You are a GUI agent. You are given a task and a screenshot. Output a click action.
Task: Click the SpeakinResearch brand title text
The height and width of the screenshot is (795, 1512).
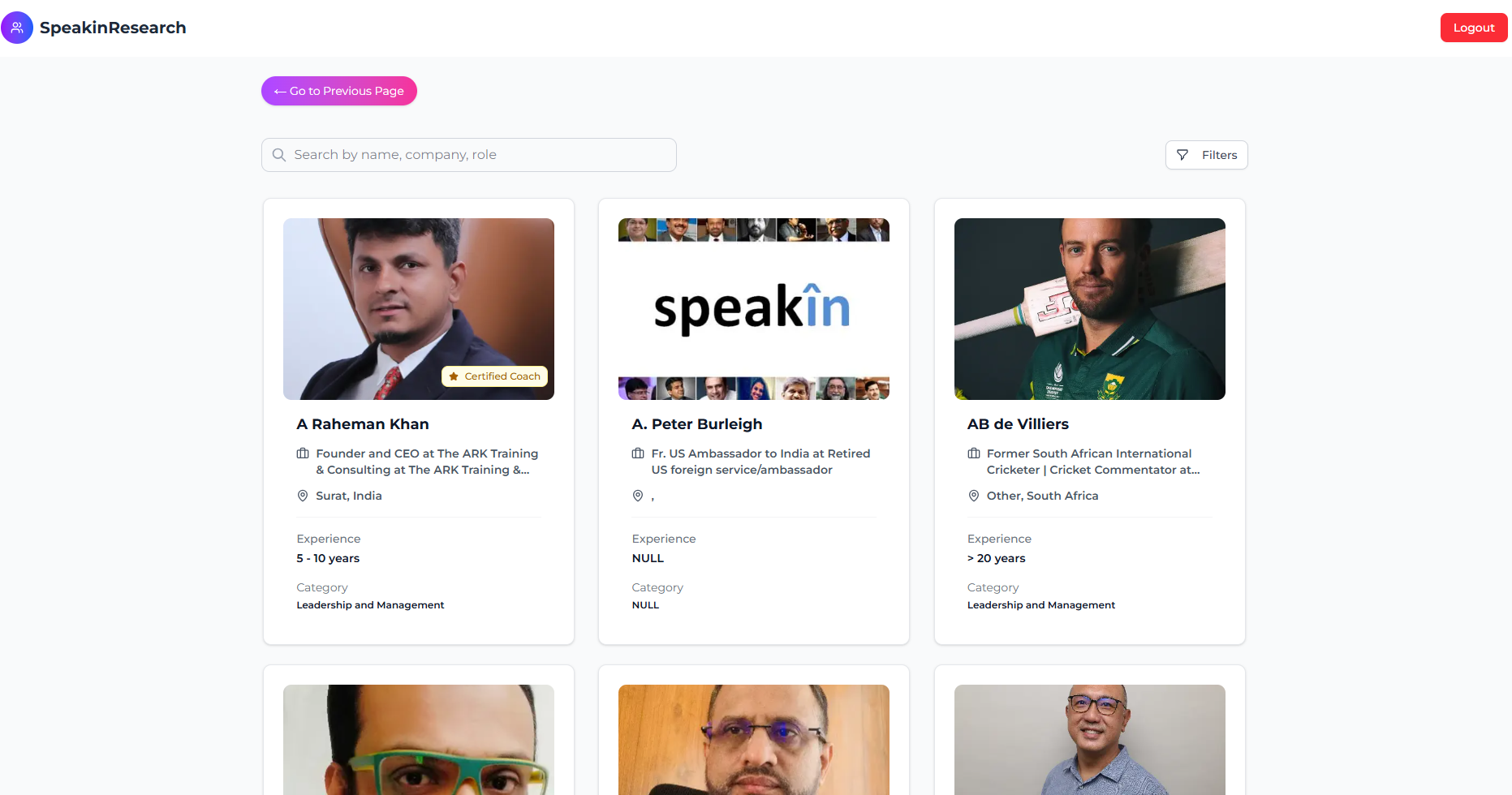(x=113, y=28)
